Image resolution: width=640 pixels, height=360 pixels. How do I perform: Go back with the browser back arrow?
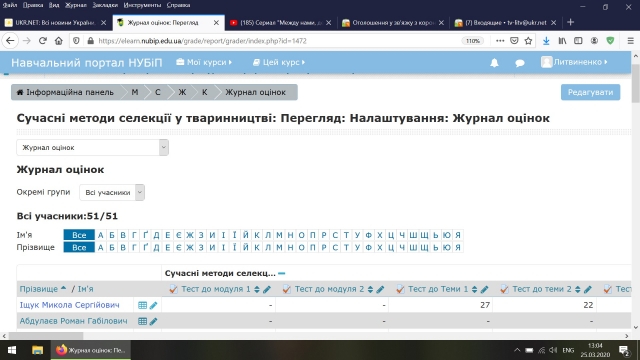pyautogui.click(x=10, y=41)
